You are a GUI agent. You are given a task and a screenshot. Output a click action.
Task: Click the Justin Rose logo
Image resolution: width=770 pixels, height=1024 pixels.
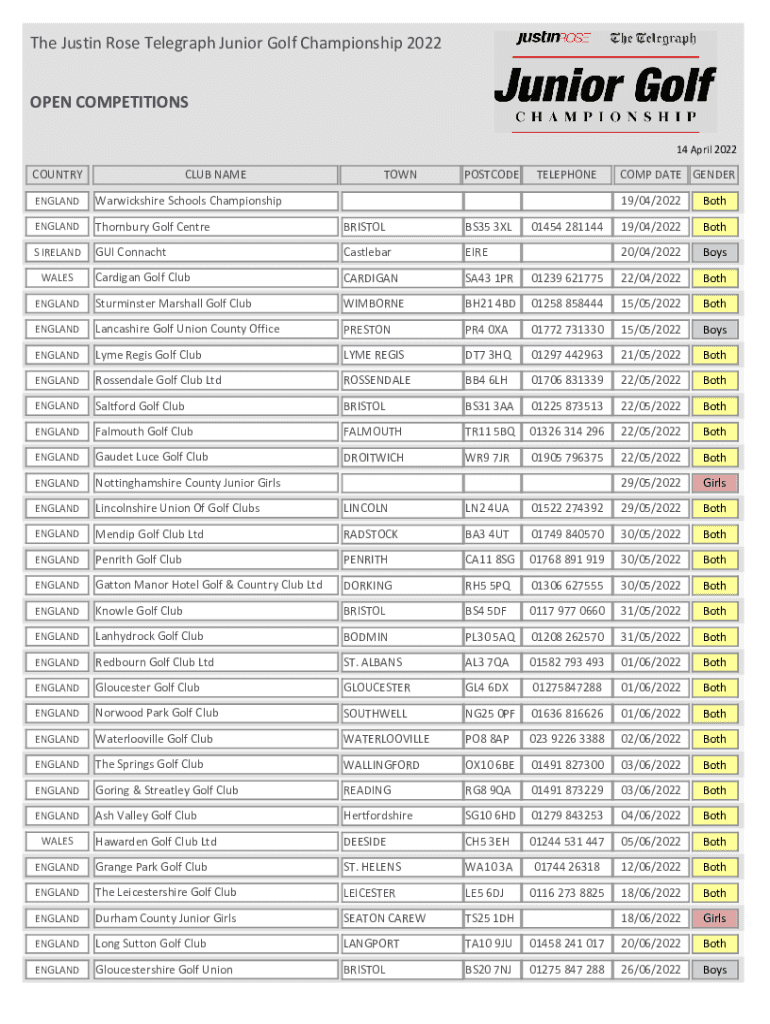553,39
